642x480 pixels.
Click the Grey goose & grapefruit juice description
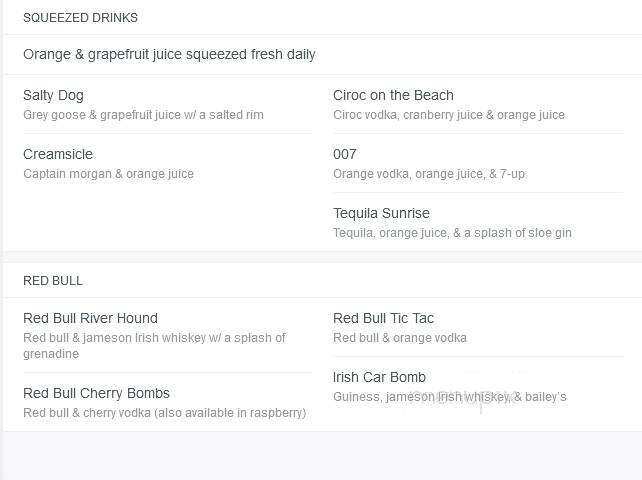tap(143, 115)
